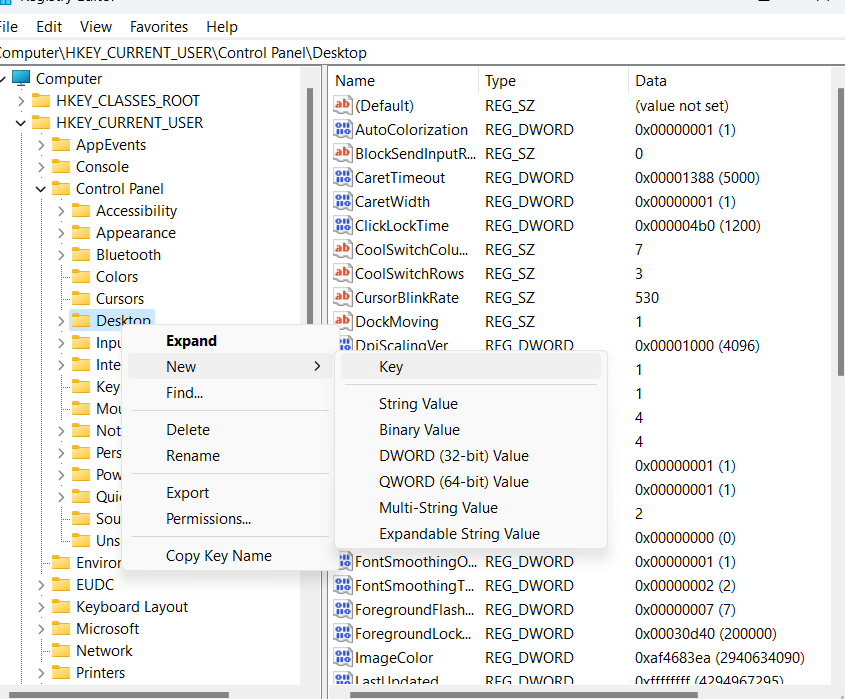845x699 pixels.
Task: Click the Computer root icon in tree
Action: (21, 78)
